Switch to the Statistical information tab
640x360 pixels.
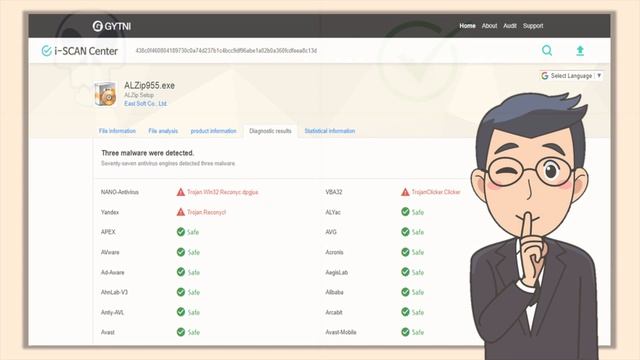coord(330,131)
